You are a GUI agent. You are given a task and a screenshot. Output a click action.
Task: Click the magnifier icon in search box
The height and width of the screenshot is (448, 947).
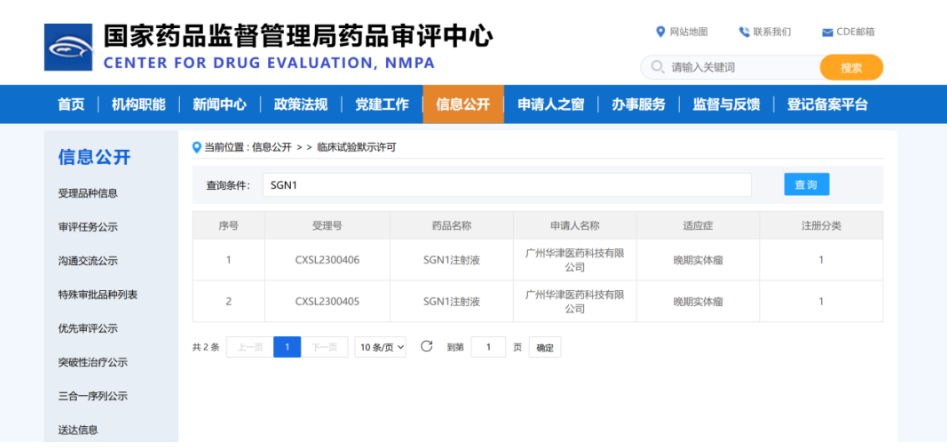pyautogui.click(x=657, y=67)
